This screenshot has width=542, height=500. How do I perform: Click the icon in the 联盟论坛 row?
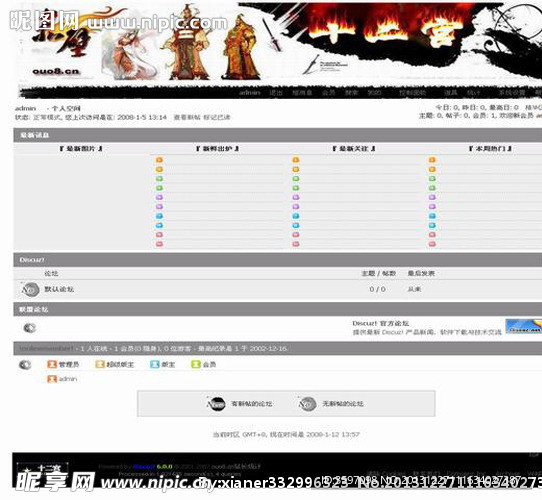pyautogui.click(x=30, y=328)
